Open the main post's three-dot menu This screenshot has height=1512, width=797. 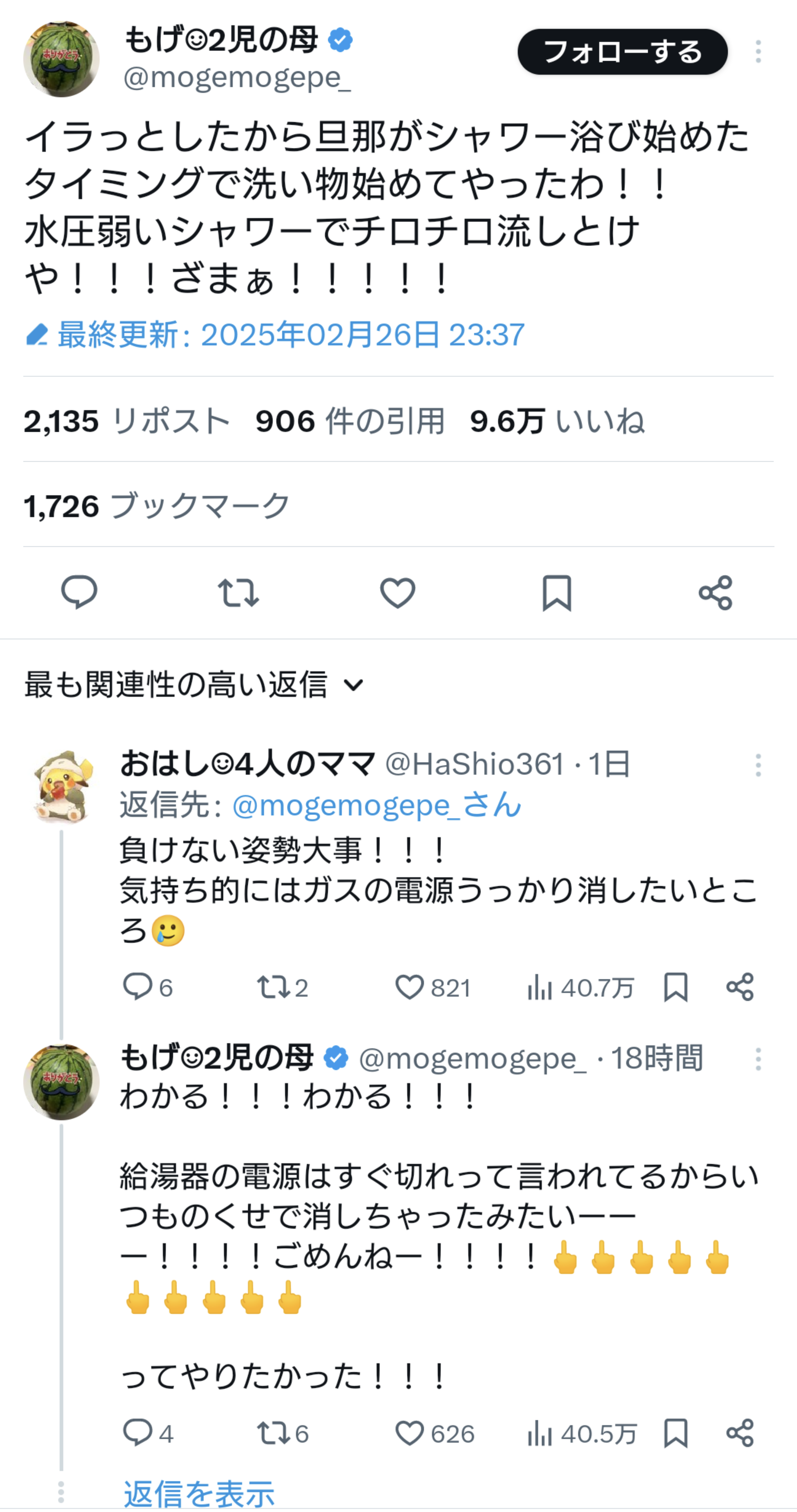[x=758, y=51]
